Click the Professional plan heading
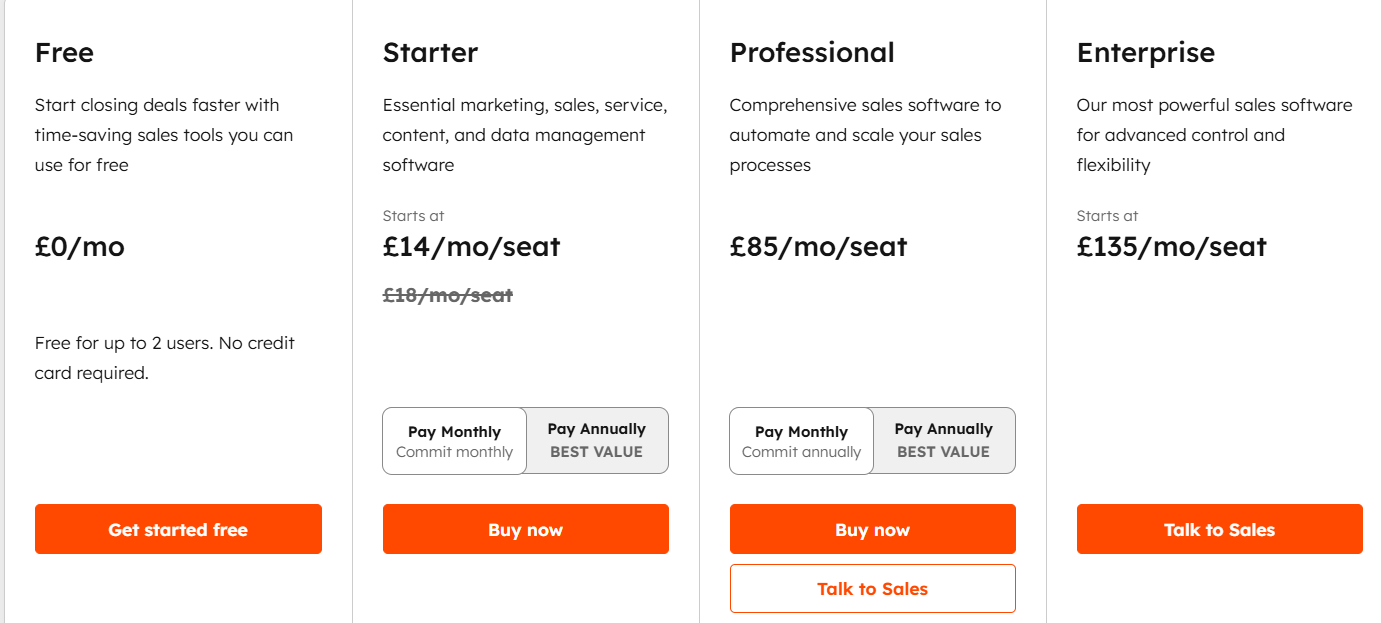 pyautogui.click(x=811, y=52)
